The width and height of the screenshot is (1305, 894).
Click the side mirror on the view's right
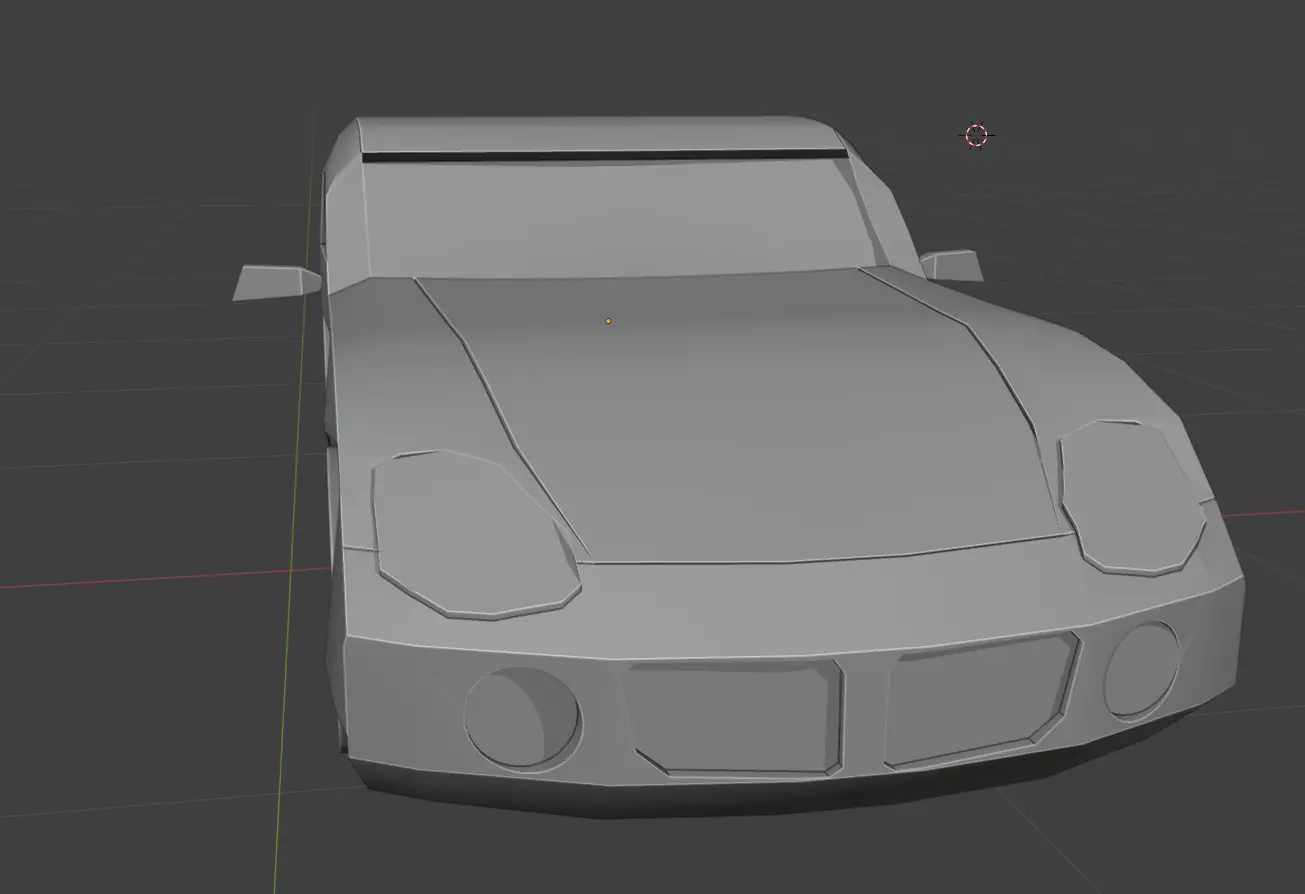(x=951, y=264)
